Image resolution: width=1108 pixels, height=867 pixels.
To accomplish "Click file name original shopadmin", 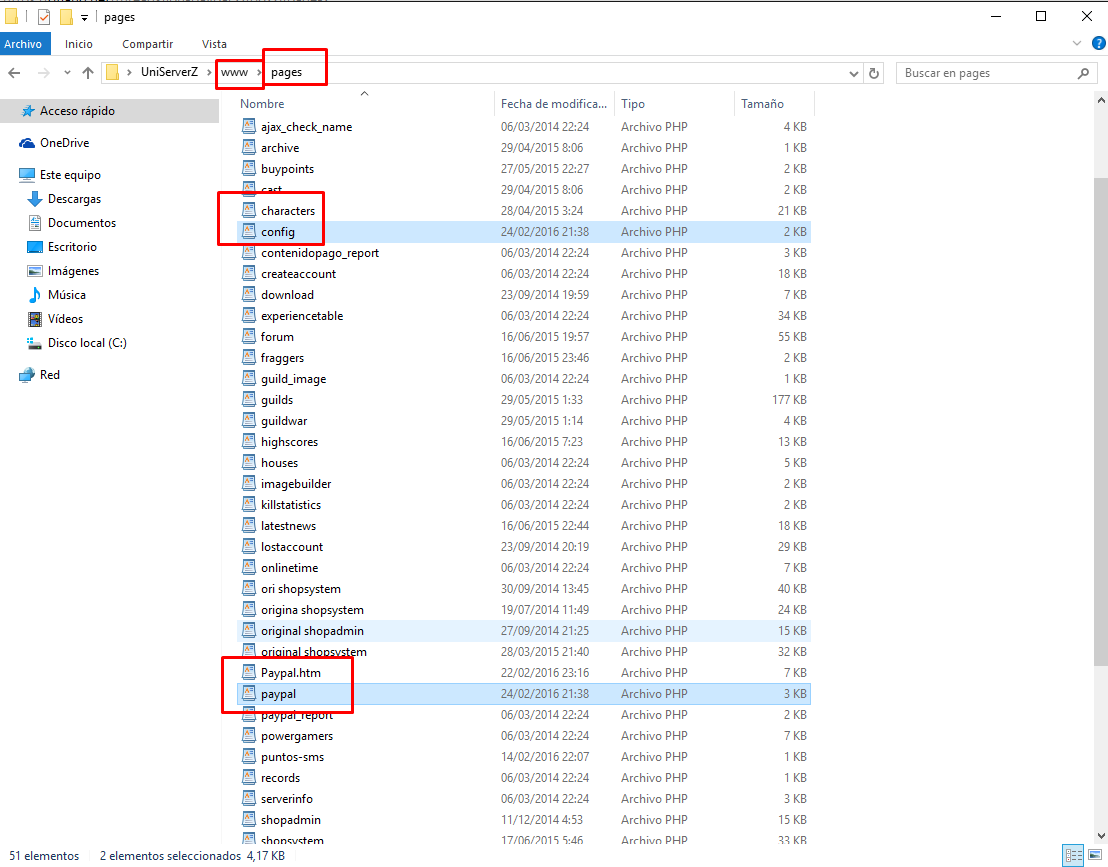I will click(x=312, y=631).
